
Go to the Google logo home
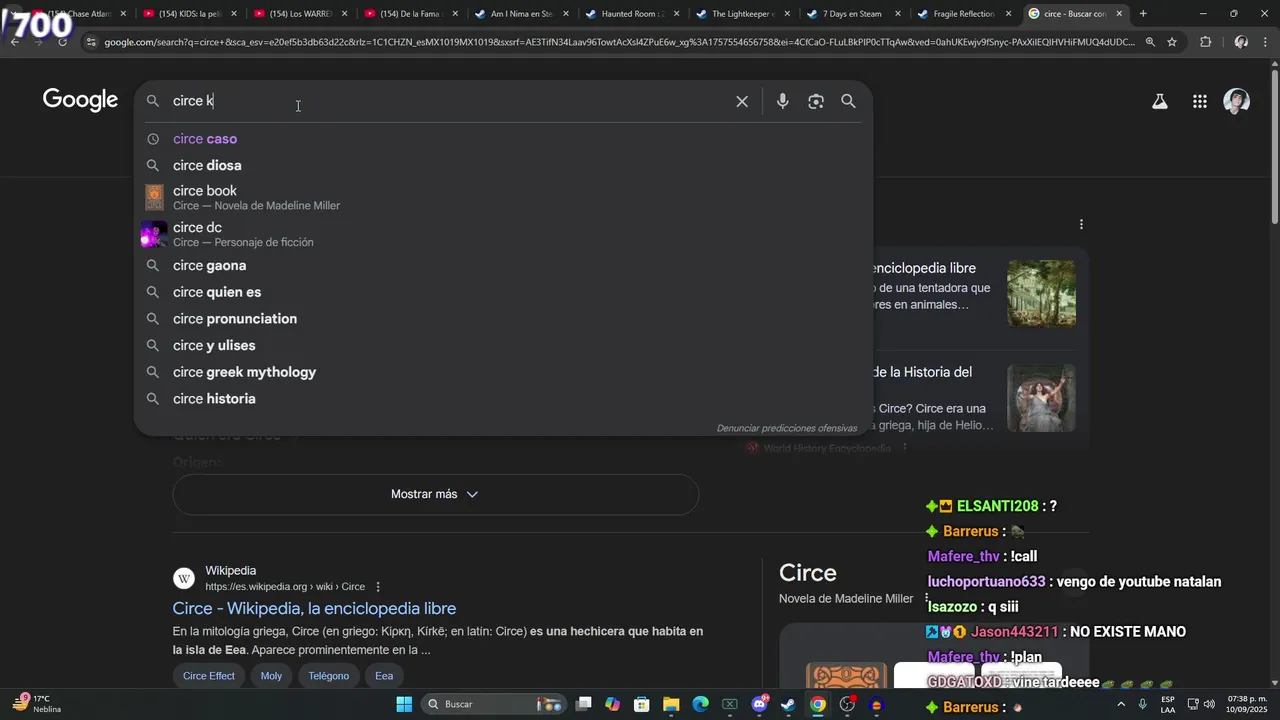81,100
